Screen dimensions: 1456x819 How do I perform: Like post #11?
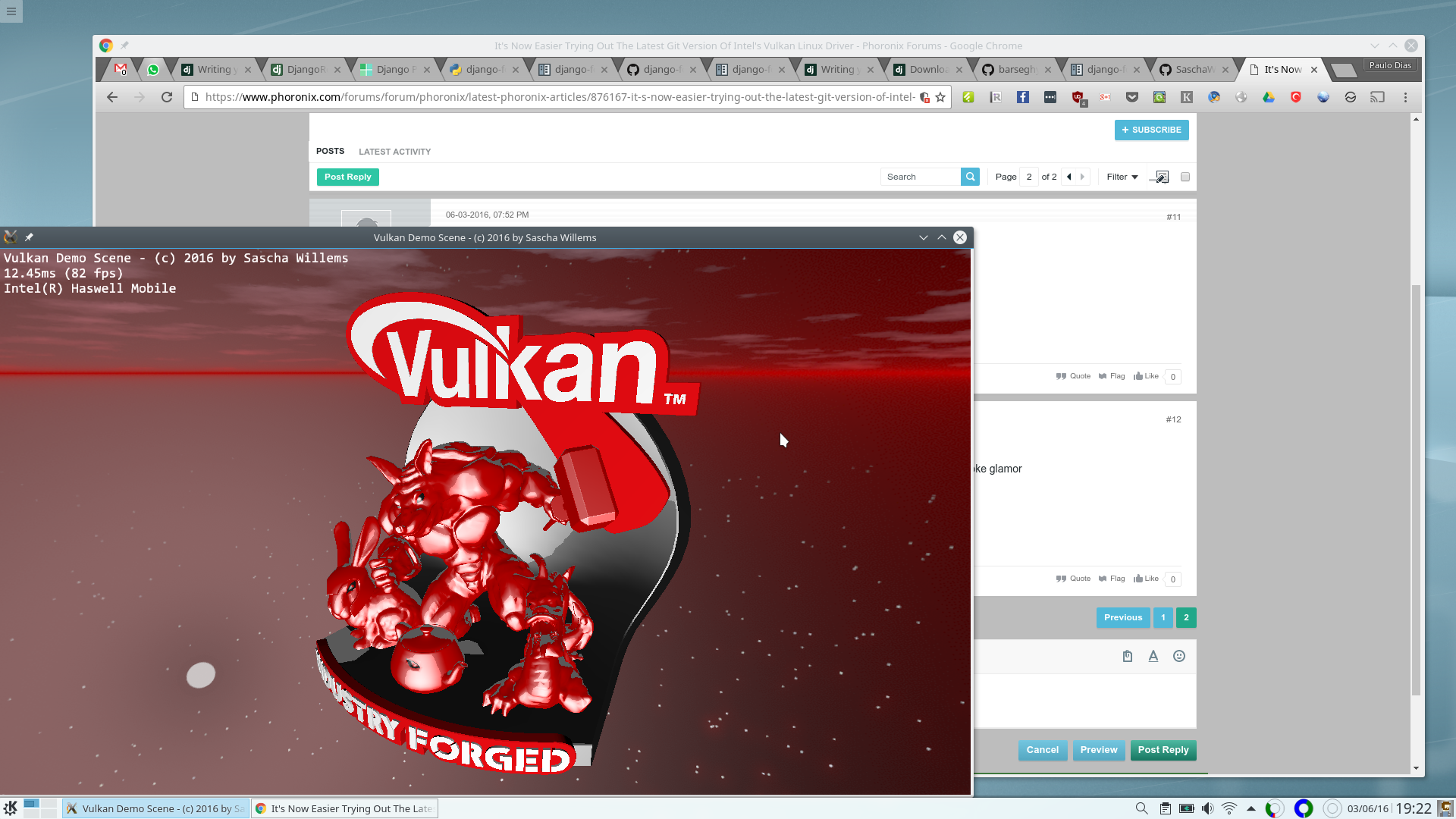[x=1146, y=376]
